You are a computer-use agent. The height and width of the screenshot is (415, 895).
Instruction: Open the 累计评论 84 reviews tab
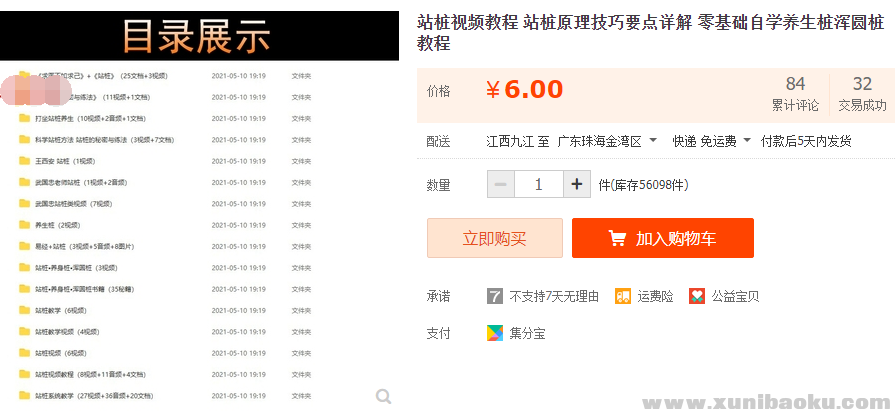[x=795, y=94]
